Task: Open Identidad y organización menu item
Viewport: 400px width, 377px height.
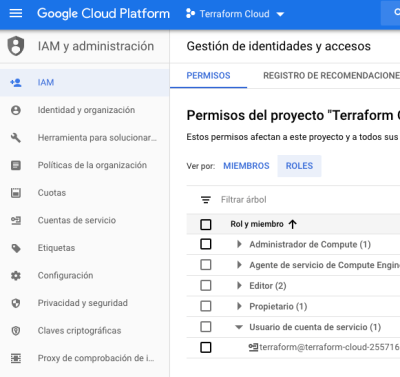Action: coord(85,110)
